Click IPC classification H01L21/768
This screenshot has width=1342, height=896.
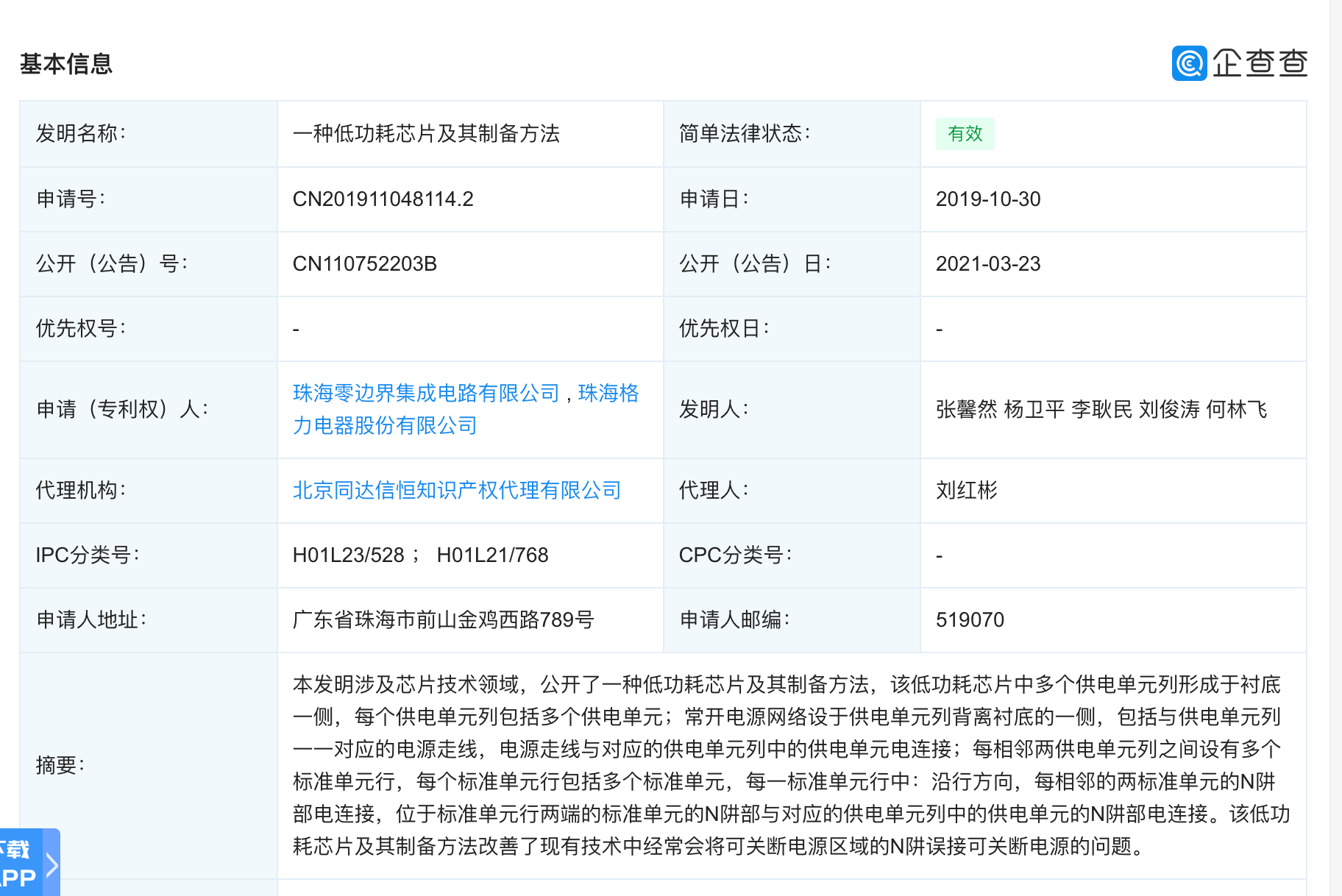click(492, 555)
